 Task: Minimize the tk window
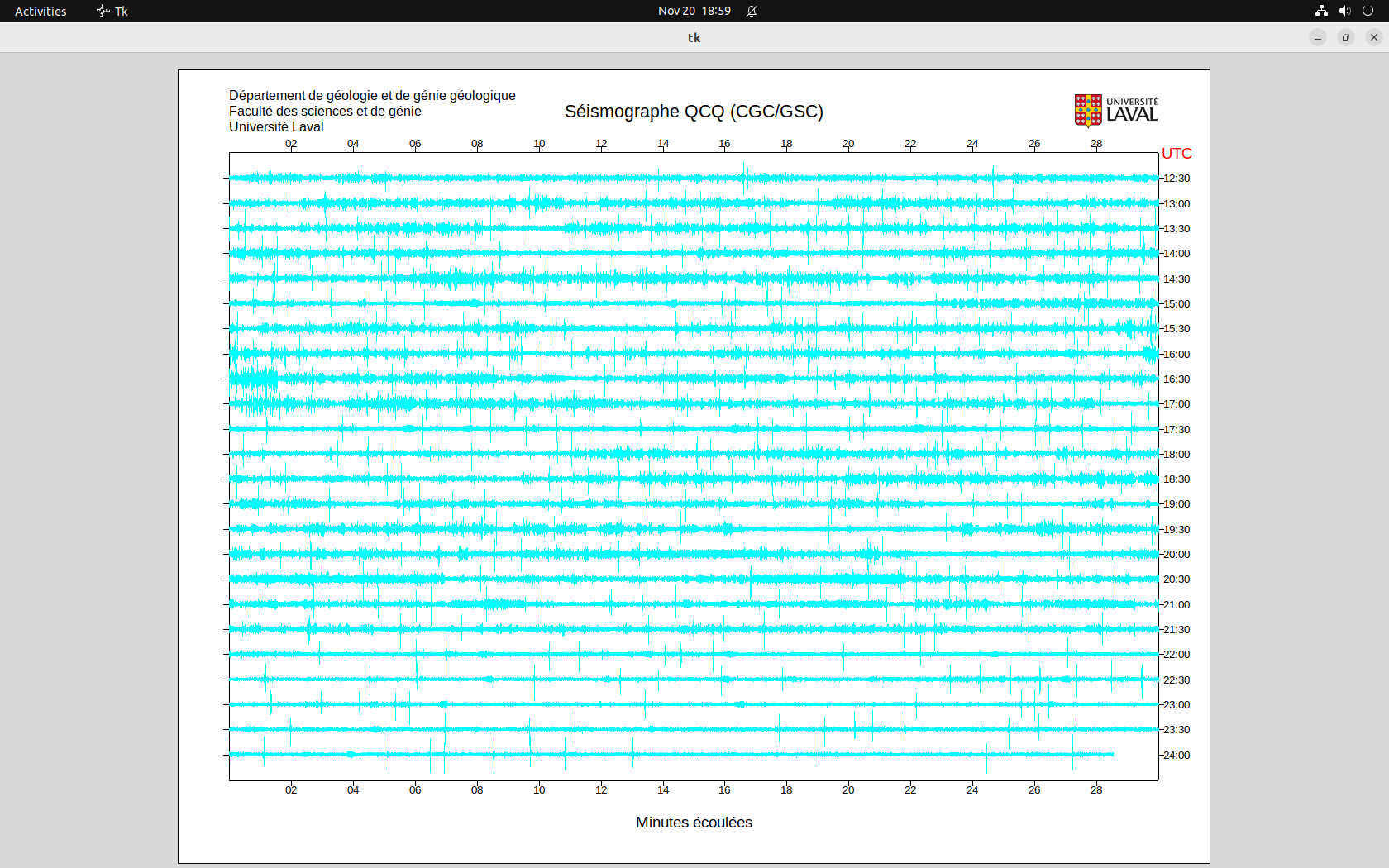click(1318, 37)
